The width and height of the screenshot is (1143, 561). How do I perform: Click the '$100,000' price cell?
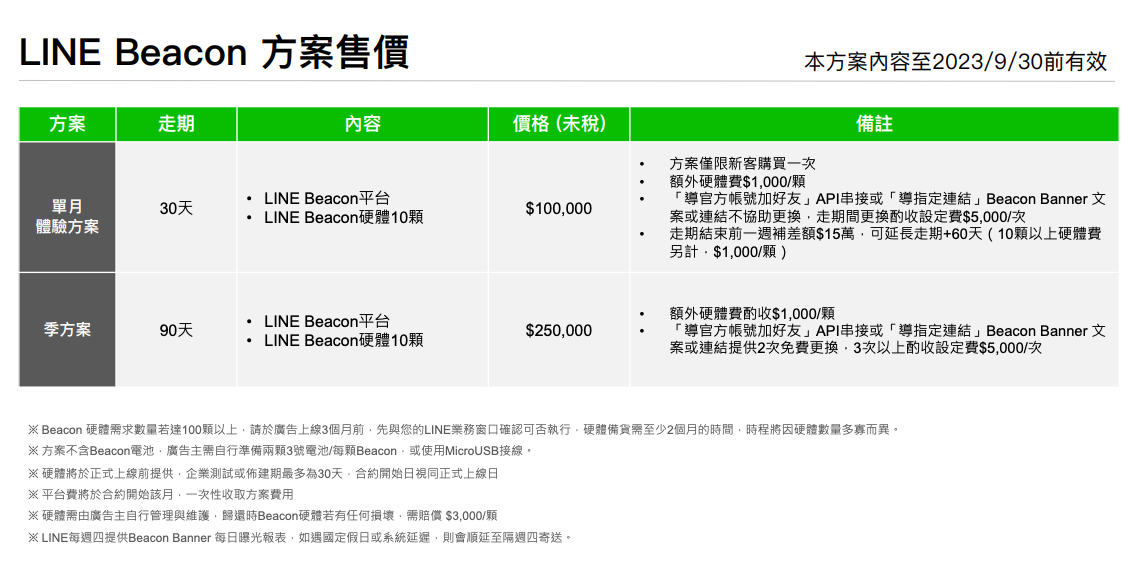559,208
